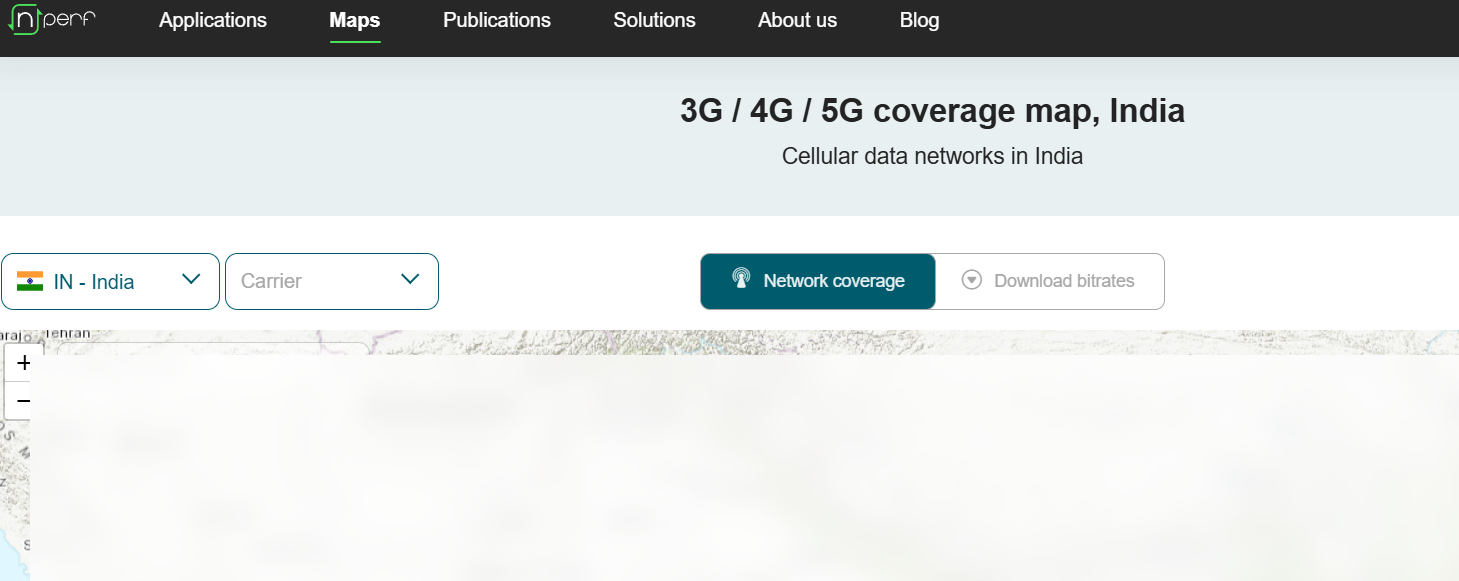
Task: Select the Maps tab in the navigation bar
Action: coord(354,20)
